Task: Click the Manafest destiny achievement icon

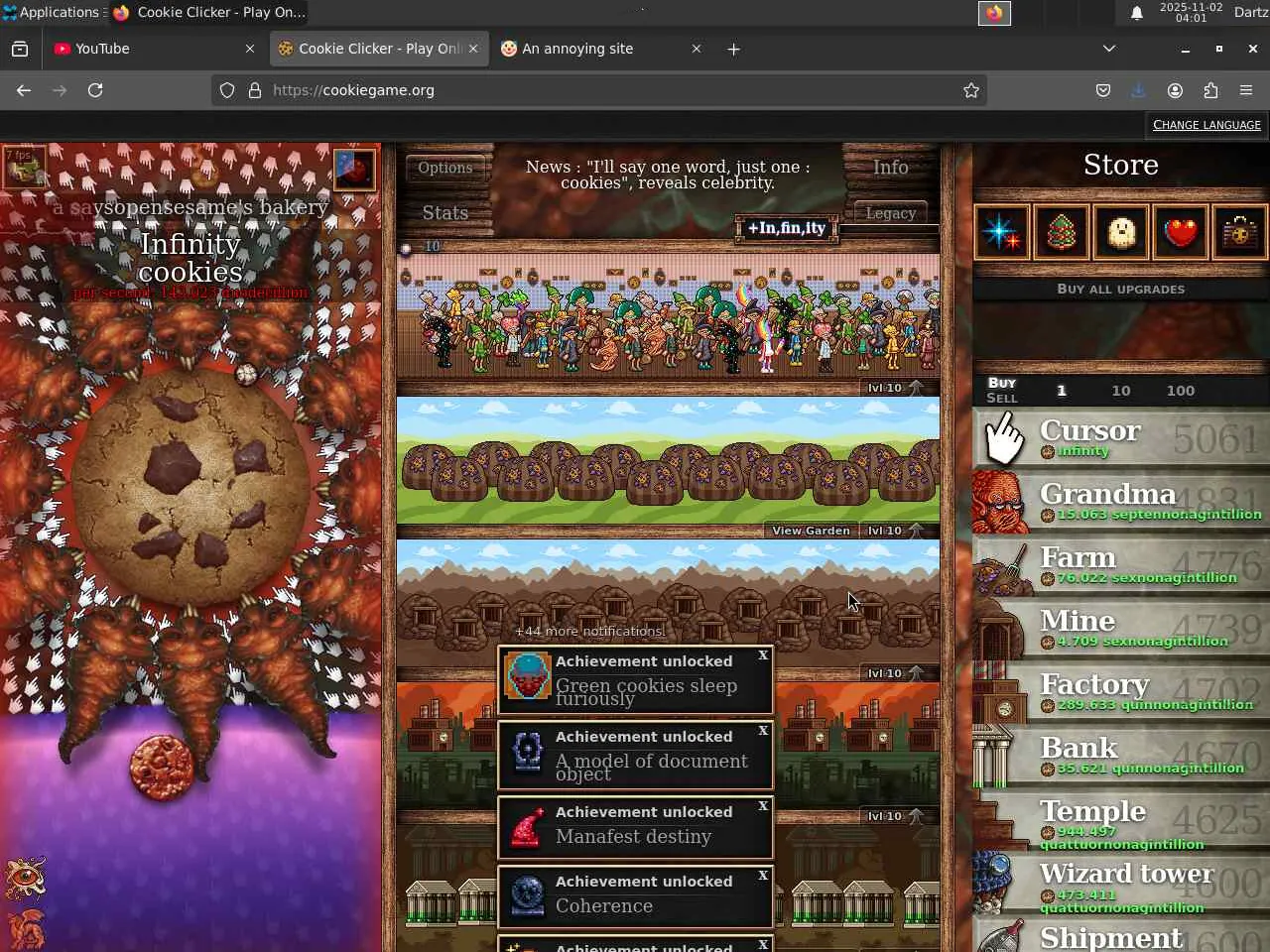Action: tap(528, 827)
